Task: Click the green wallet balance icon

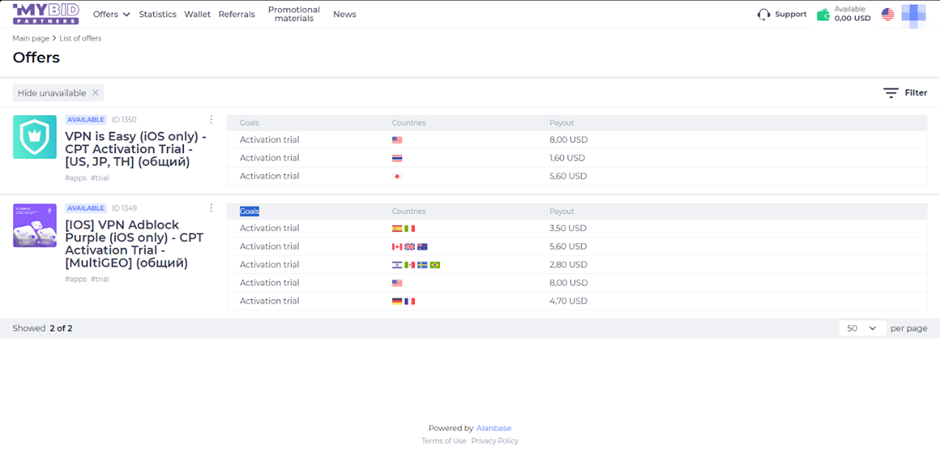Action: (x=823, y=14)
